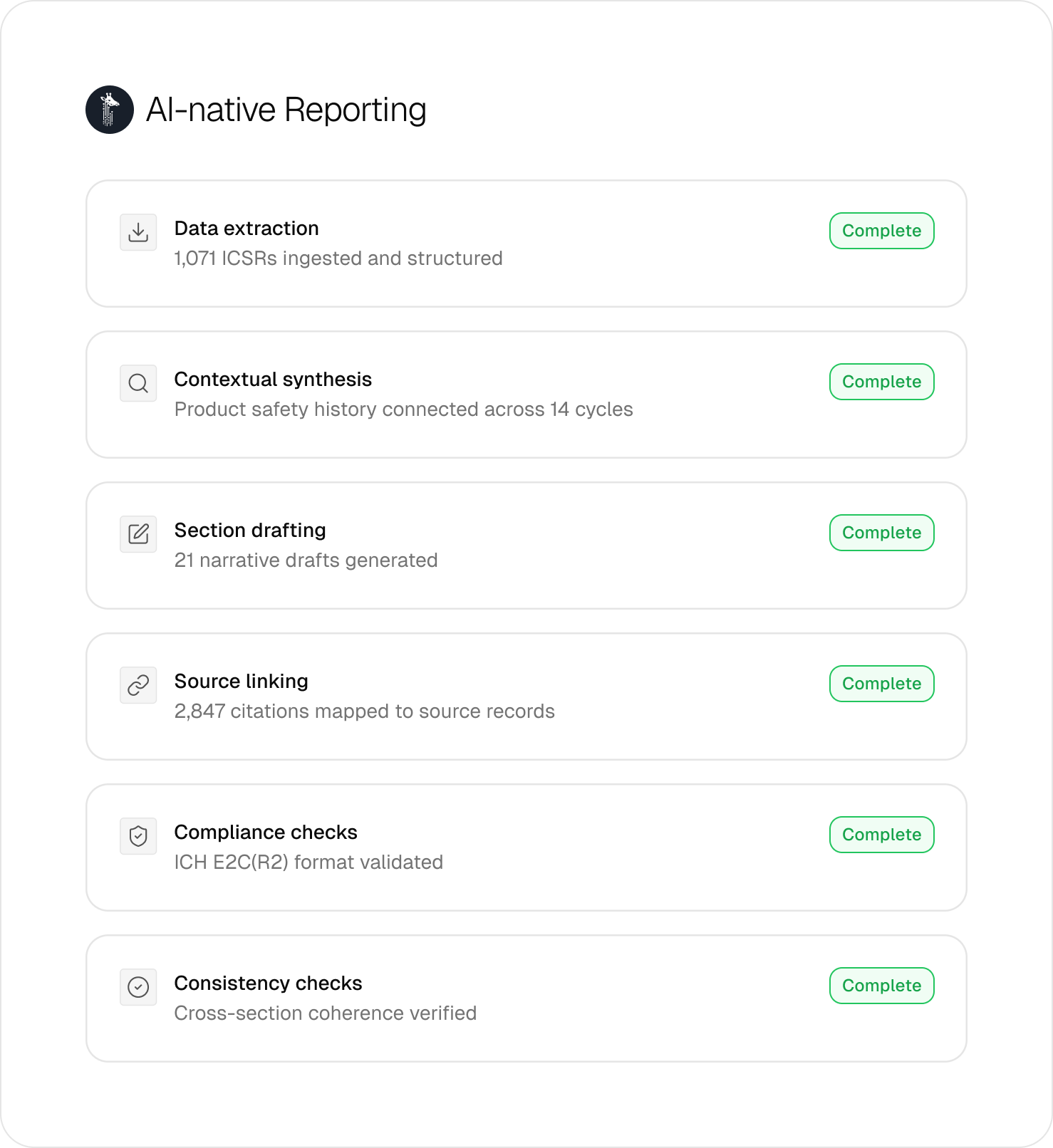The width and height of the screenshot is (1053, 1148).
Task: Click the shield icon for Compliance checks
Action: tap(138, 836)
